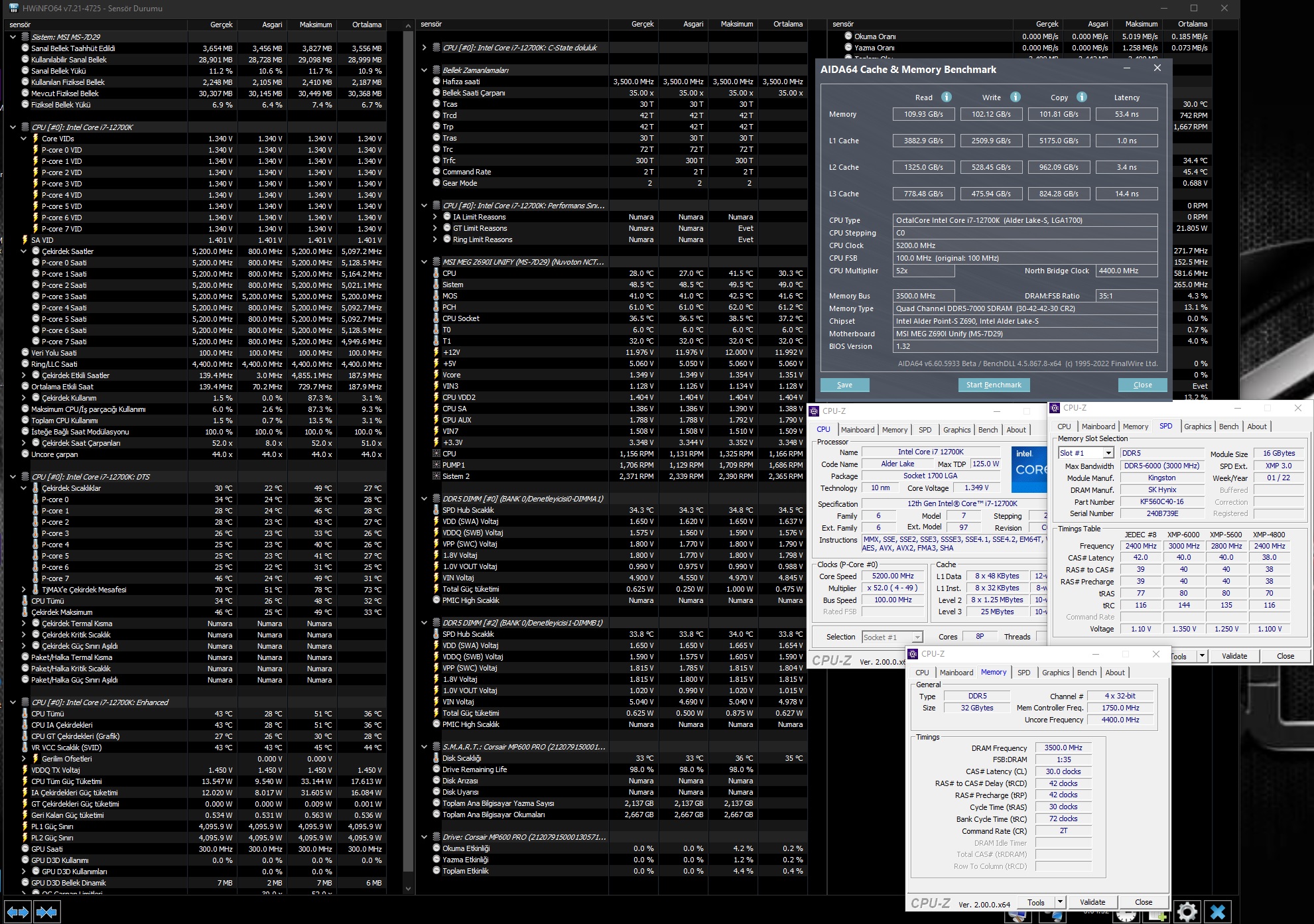Collapse the Çekirdek Saatler subtree
This screenshot has height=924, width=1314.
pyautogui.click(x=24, y=251)
